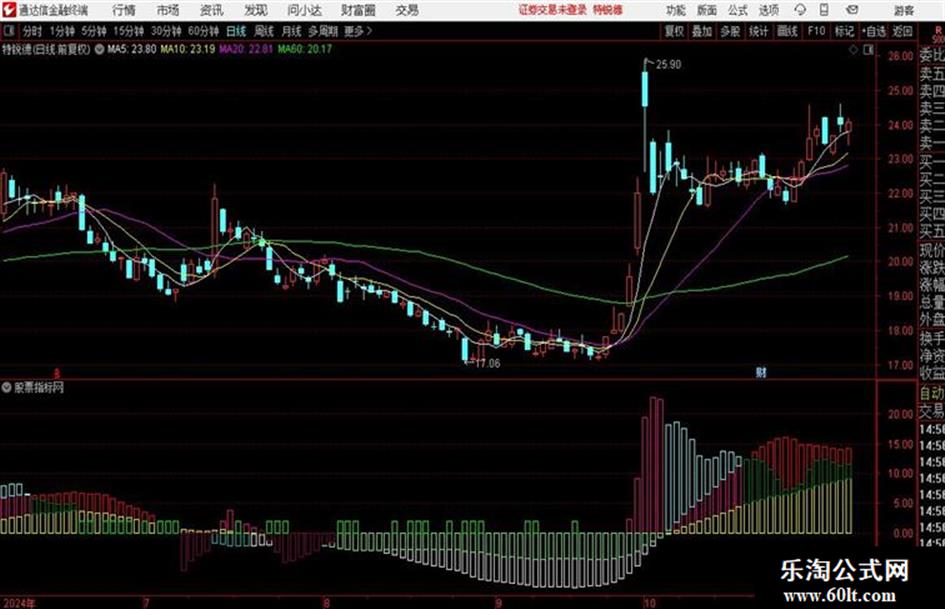Click the 多股 multi-stock button
This screenshot has height=609, width=945.
pos(730,31)
